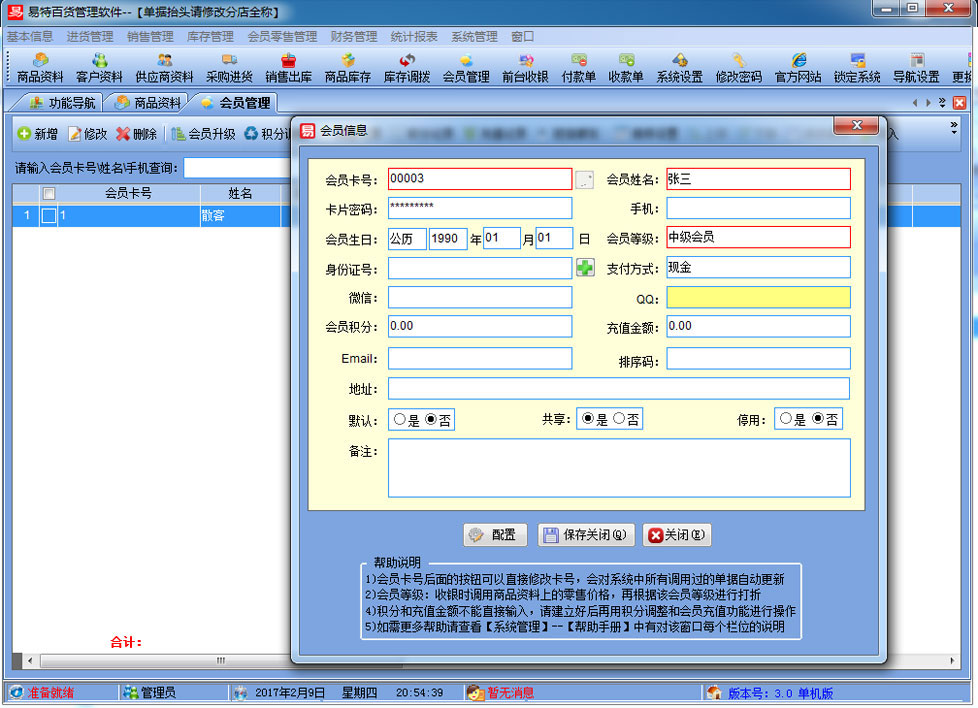Click the 客户资料 toolbar icon

[99, 68]
